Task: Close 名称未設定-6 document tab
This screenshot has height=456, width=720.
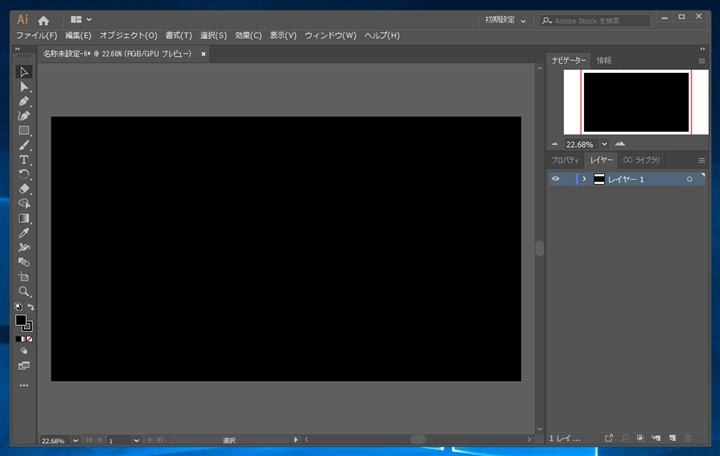Action: click(x=203, y=54)
